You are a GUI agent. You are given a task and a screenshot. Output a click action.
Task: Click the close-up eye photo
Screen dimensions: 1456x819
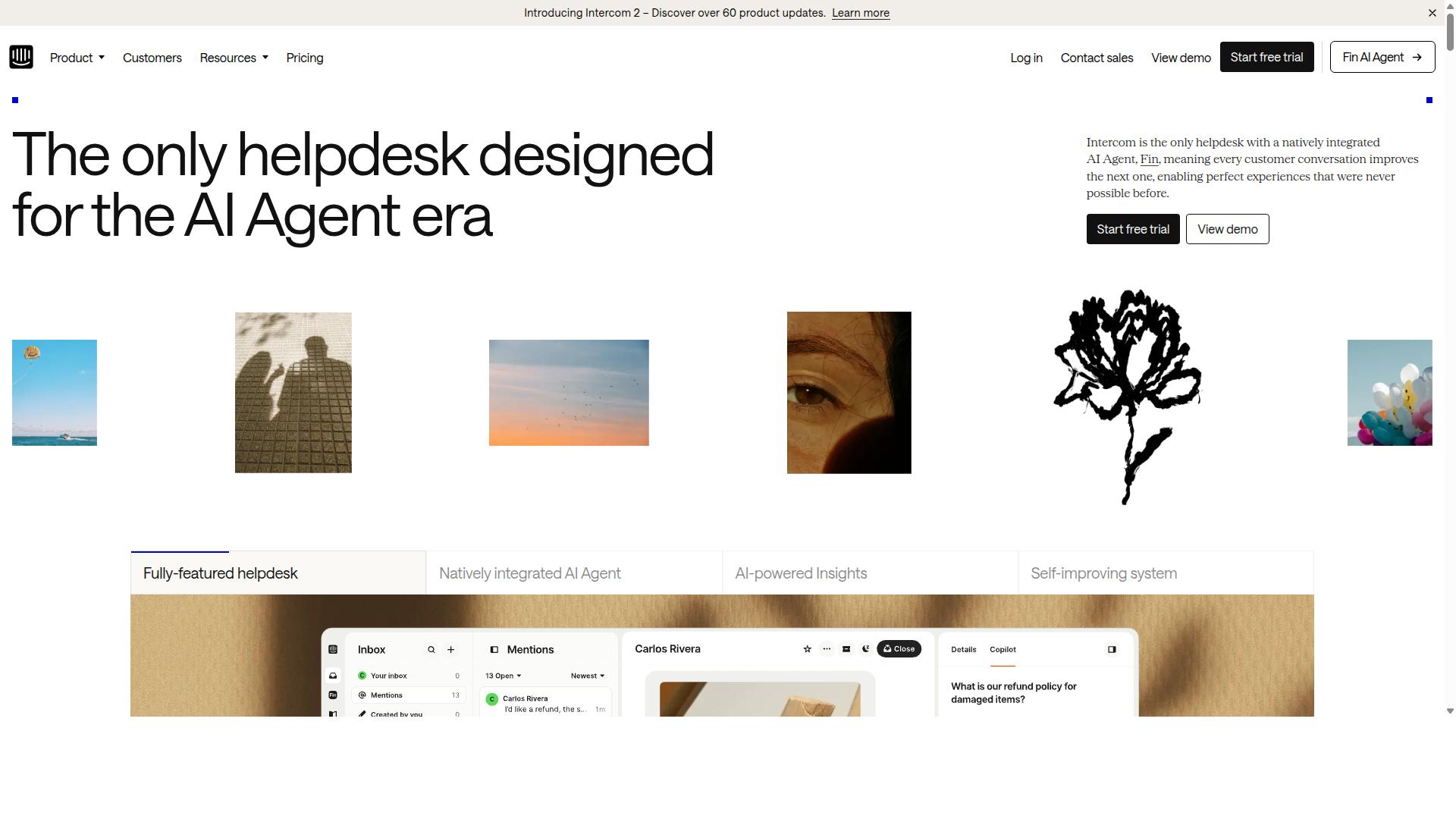(849, 393)
